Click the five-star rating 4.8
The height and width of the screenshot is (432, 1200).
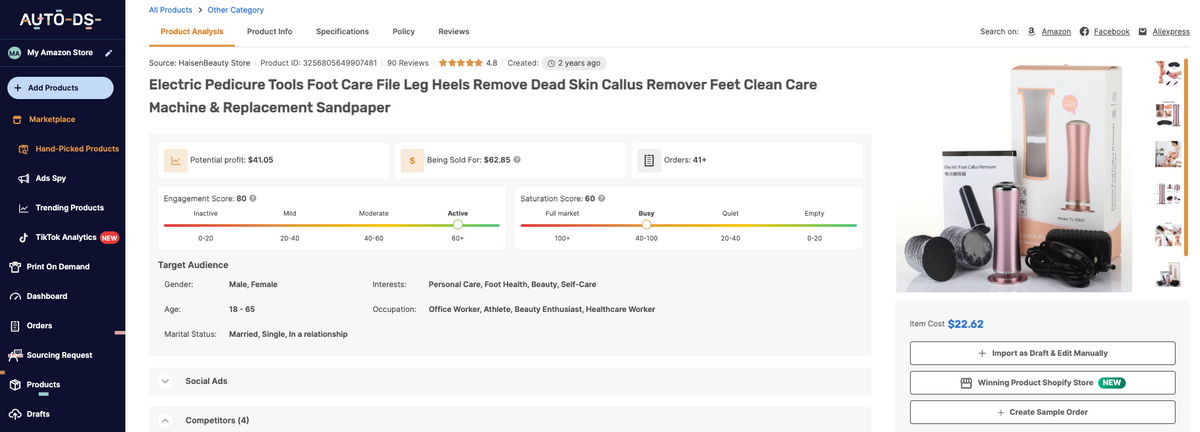point(468,62)
